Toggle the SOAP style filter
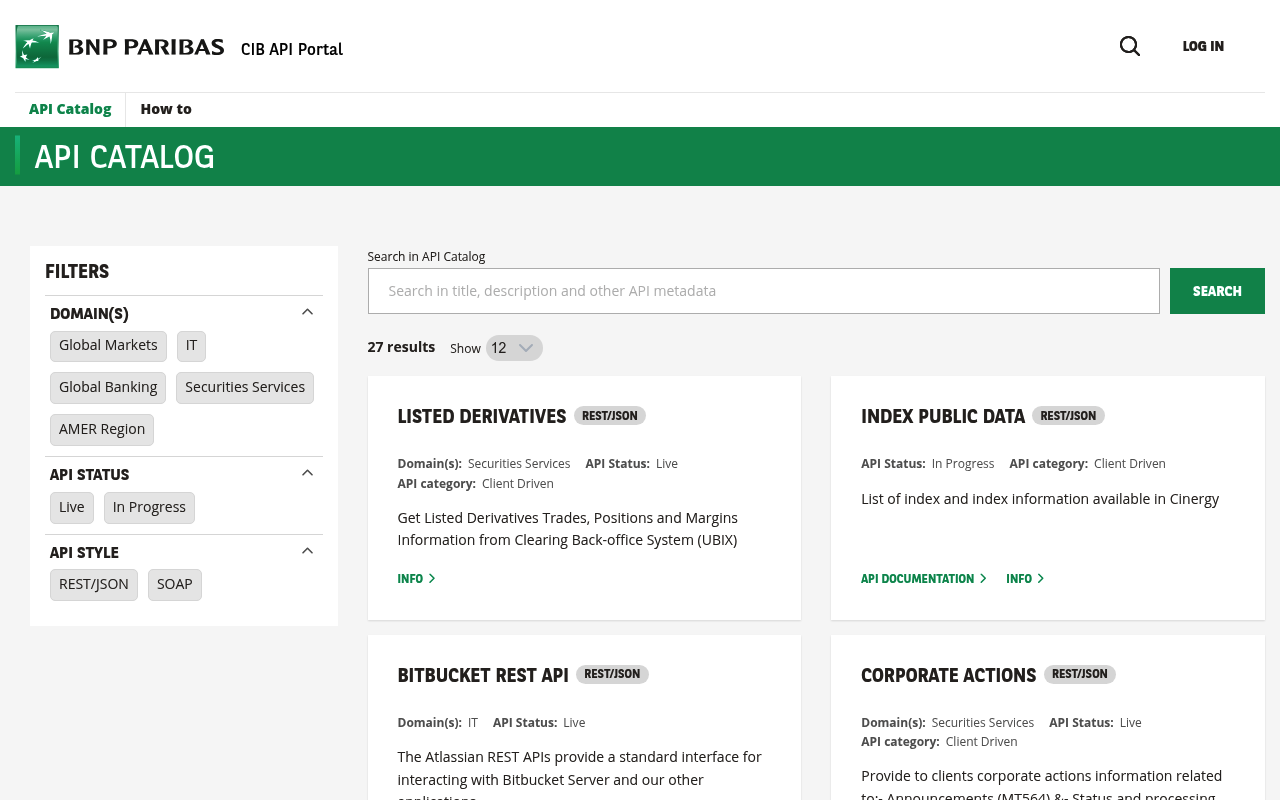The width and height of the screenshot is (1280, 800). (x=175, y=585)
